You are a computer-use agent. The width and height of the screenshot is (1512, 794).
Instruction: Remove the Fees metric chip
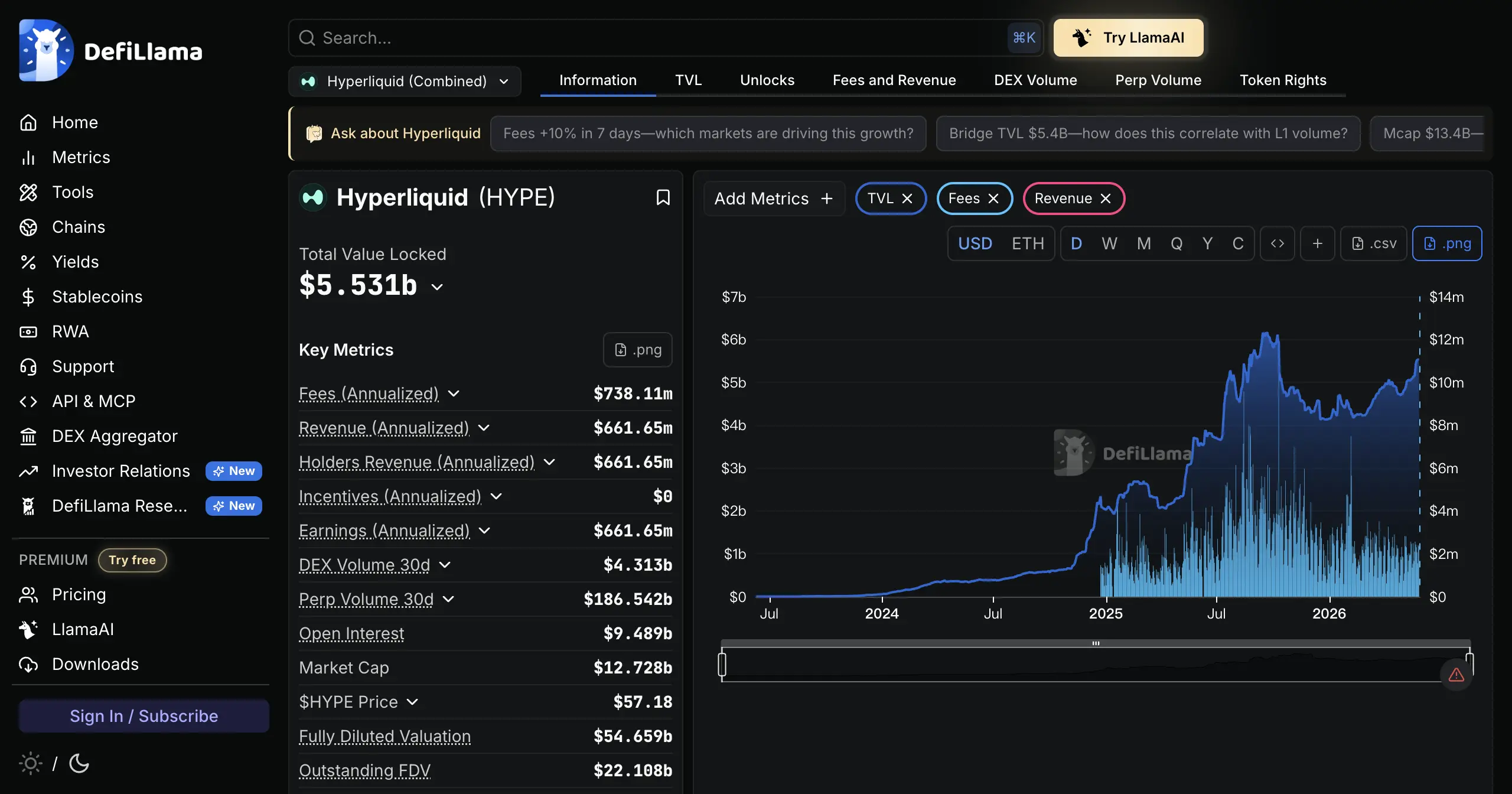coord(993,198)
